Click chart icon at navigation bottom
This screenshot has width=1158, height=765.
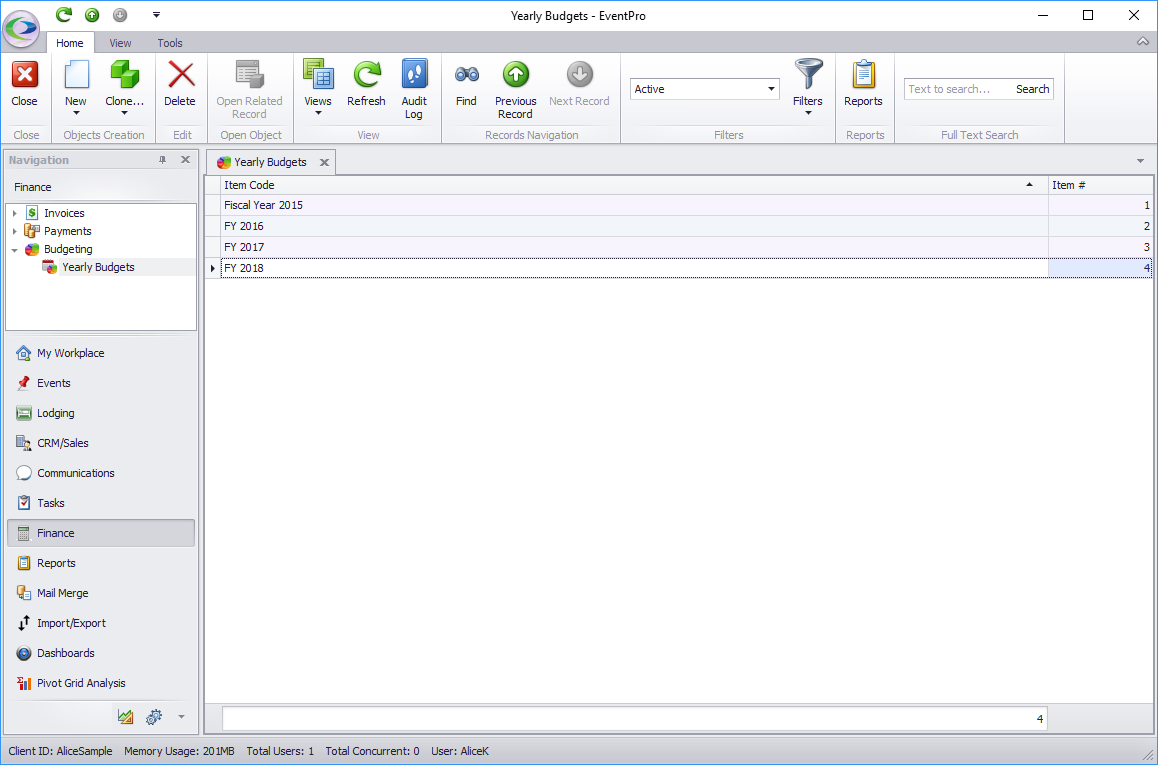point(126,716)
